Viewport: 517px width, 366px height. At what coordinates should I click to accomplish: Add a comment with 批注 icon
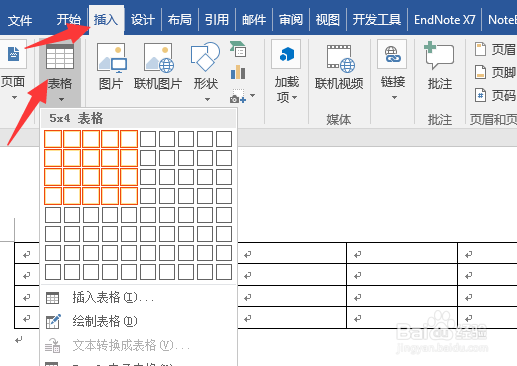(x=439, y=55)
